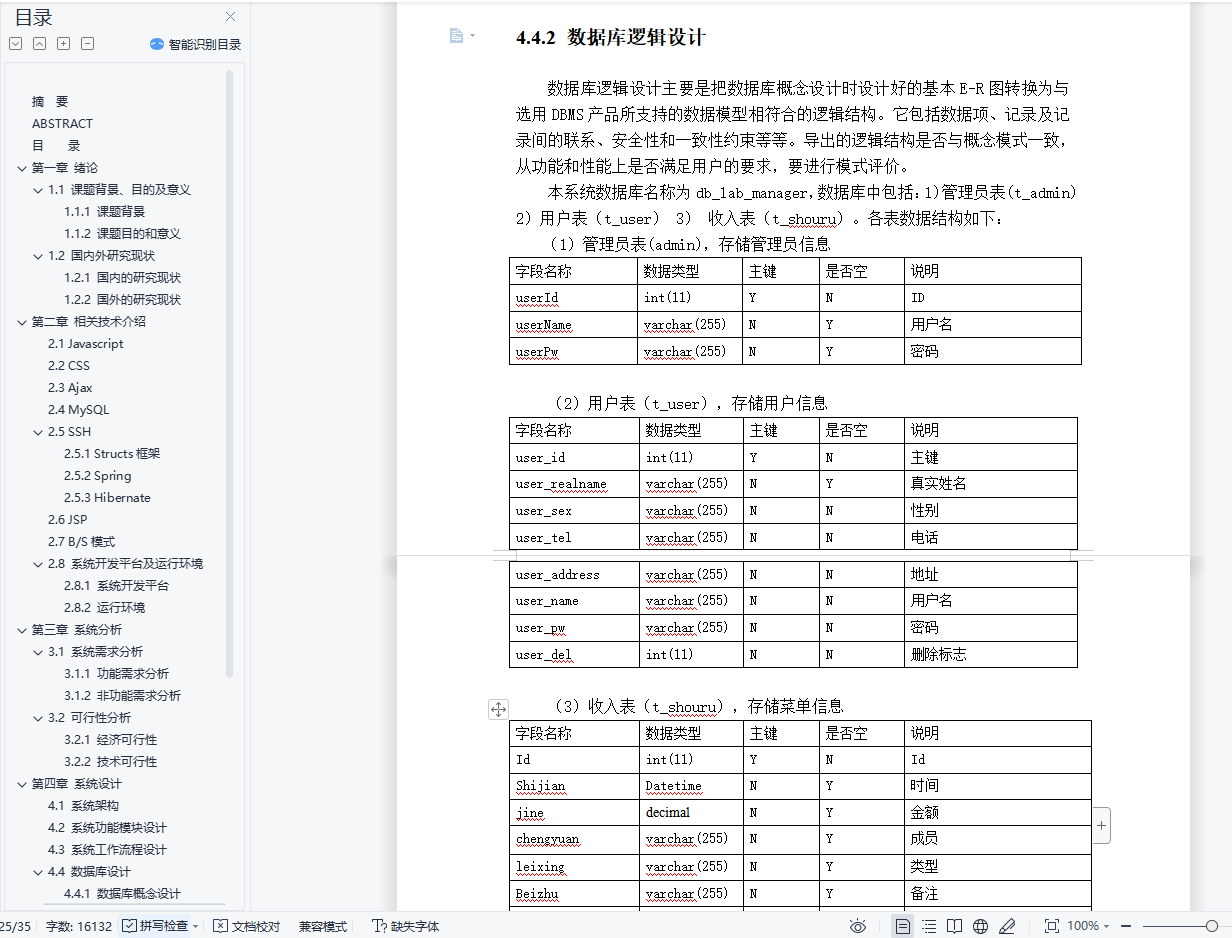This screenshot has height=938, width=1232.
Task: Click the chengyuan field cell
Action: tap(574, 839)
